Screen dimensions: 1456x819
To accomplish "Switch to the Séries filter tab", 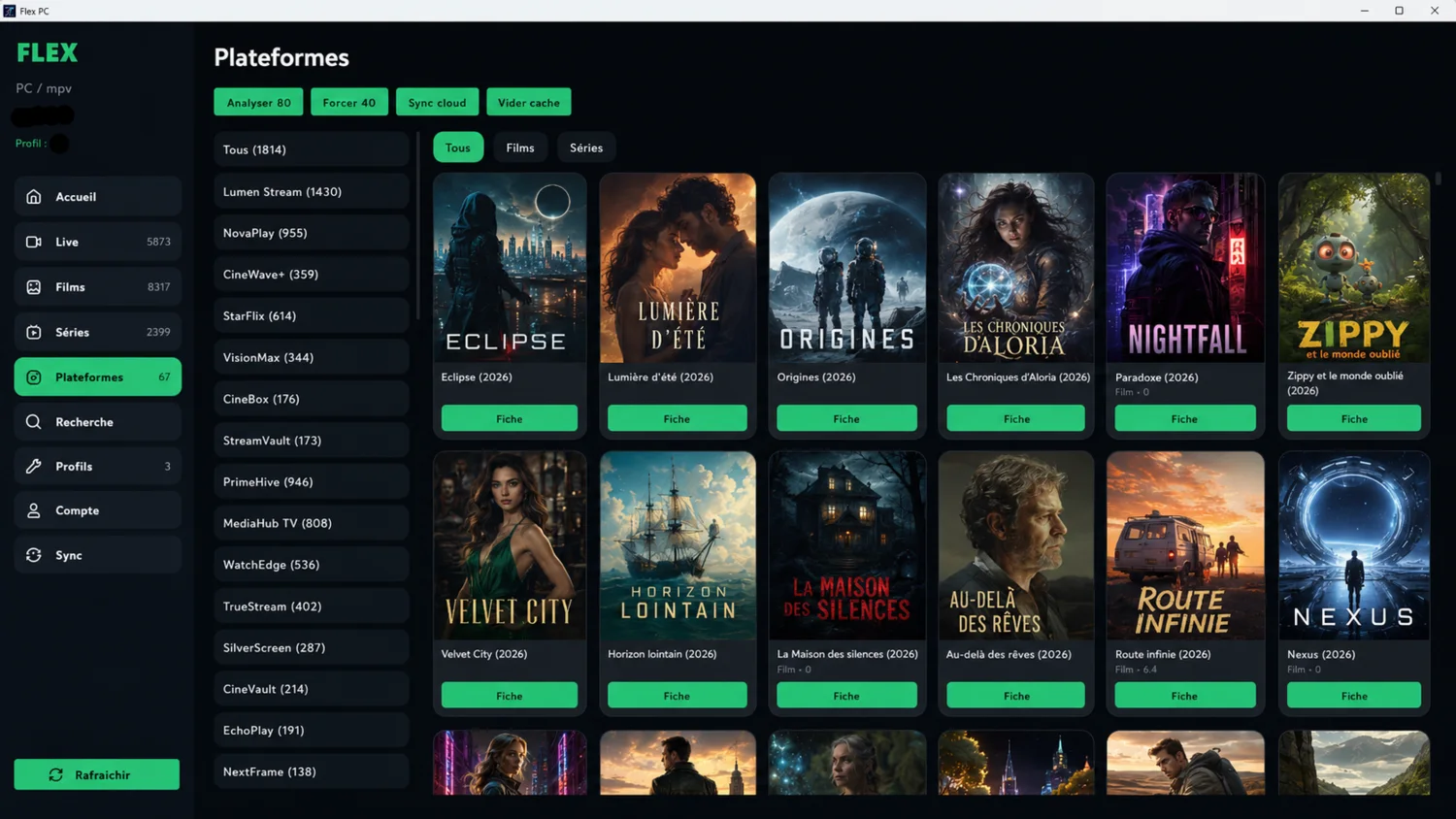I will point(586,147).
